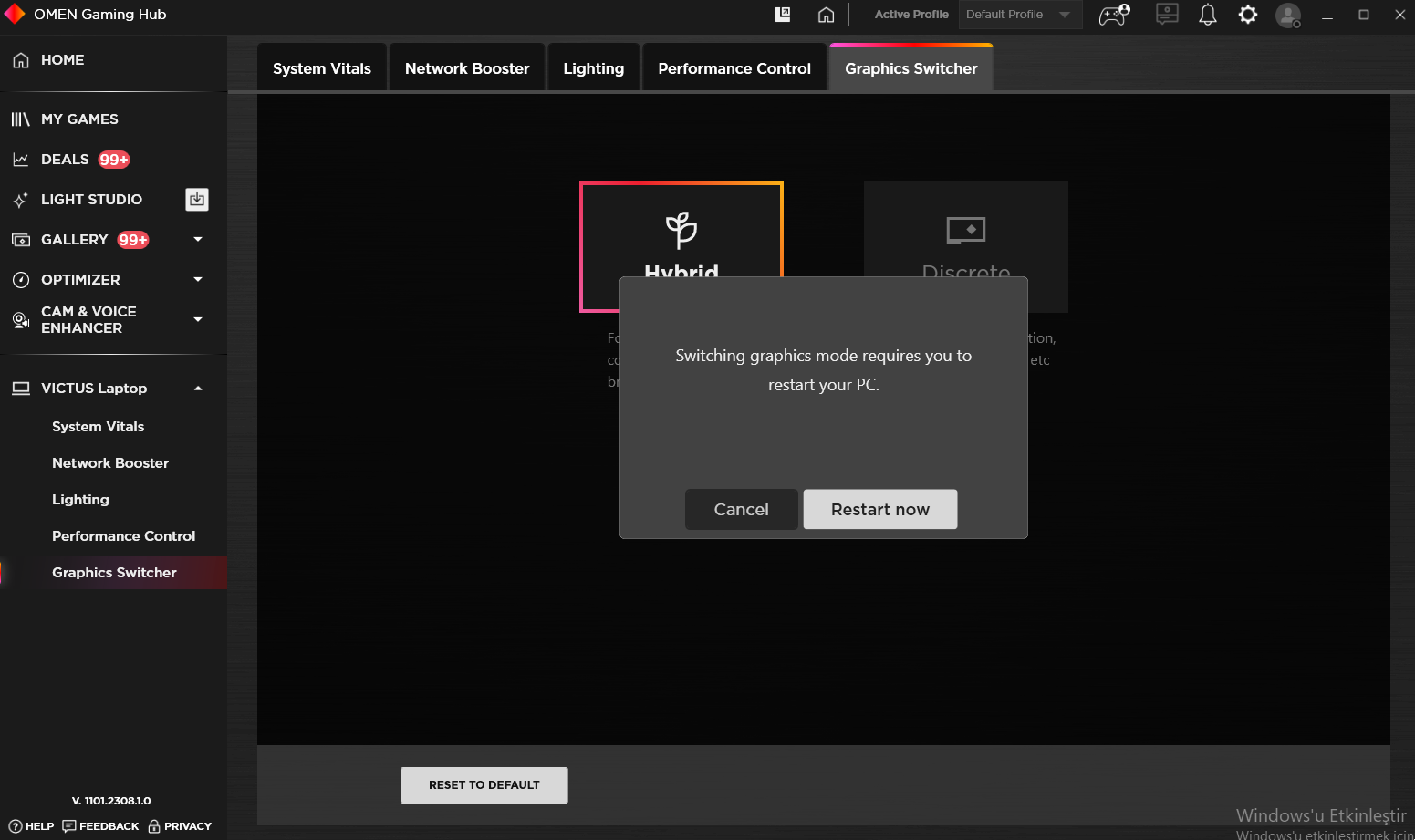Screen dimensions: 1415x840
Task: Expand the Gallery sidebar section
Action: pyautogui.click(x=198, y=239)
